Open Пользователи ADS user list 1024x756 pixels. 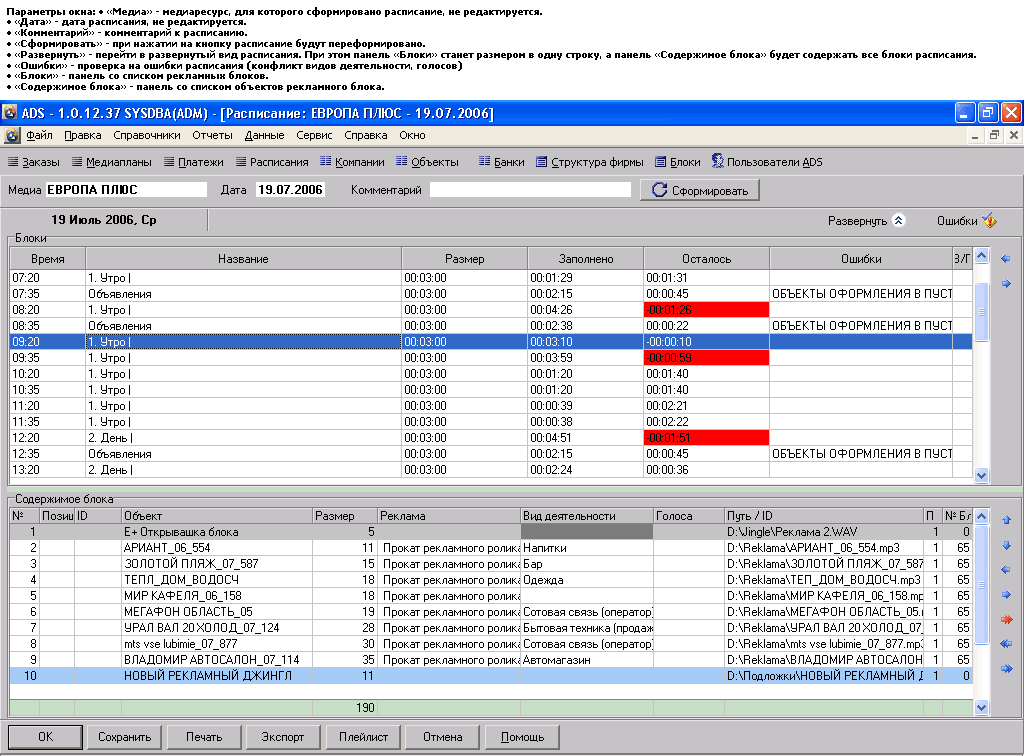click(767, 161)
